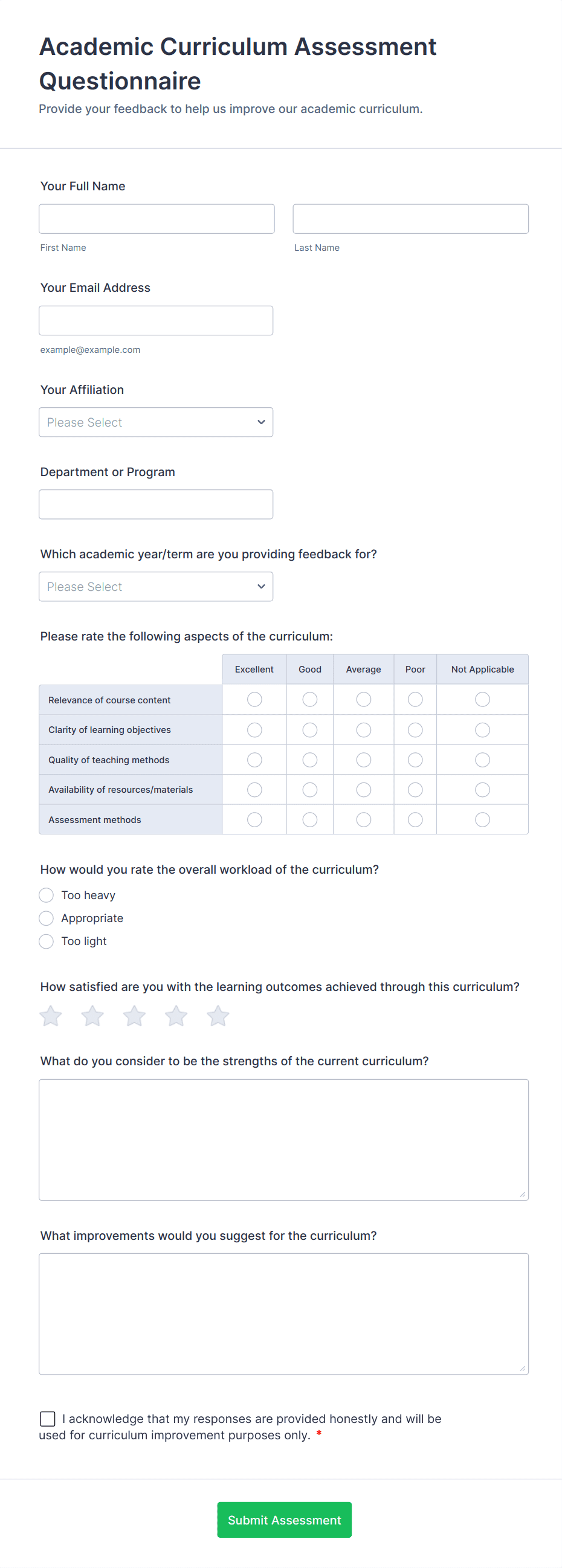Open the academic year/term dropdown
This screenshot has height=1568, width=562.
click(156, 586)
